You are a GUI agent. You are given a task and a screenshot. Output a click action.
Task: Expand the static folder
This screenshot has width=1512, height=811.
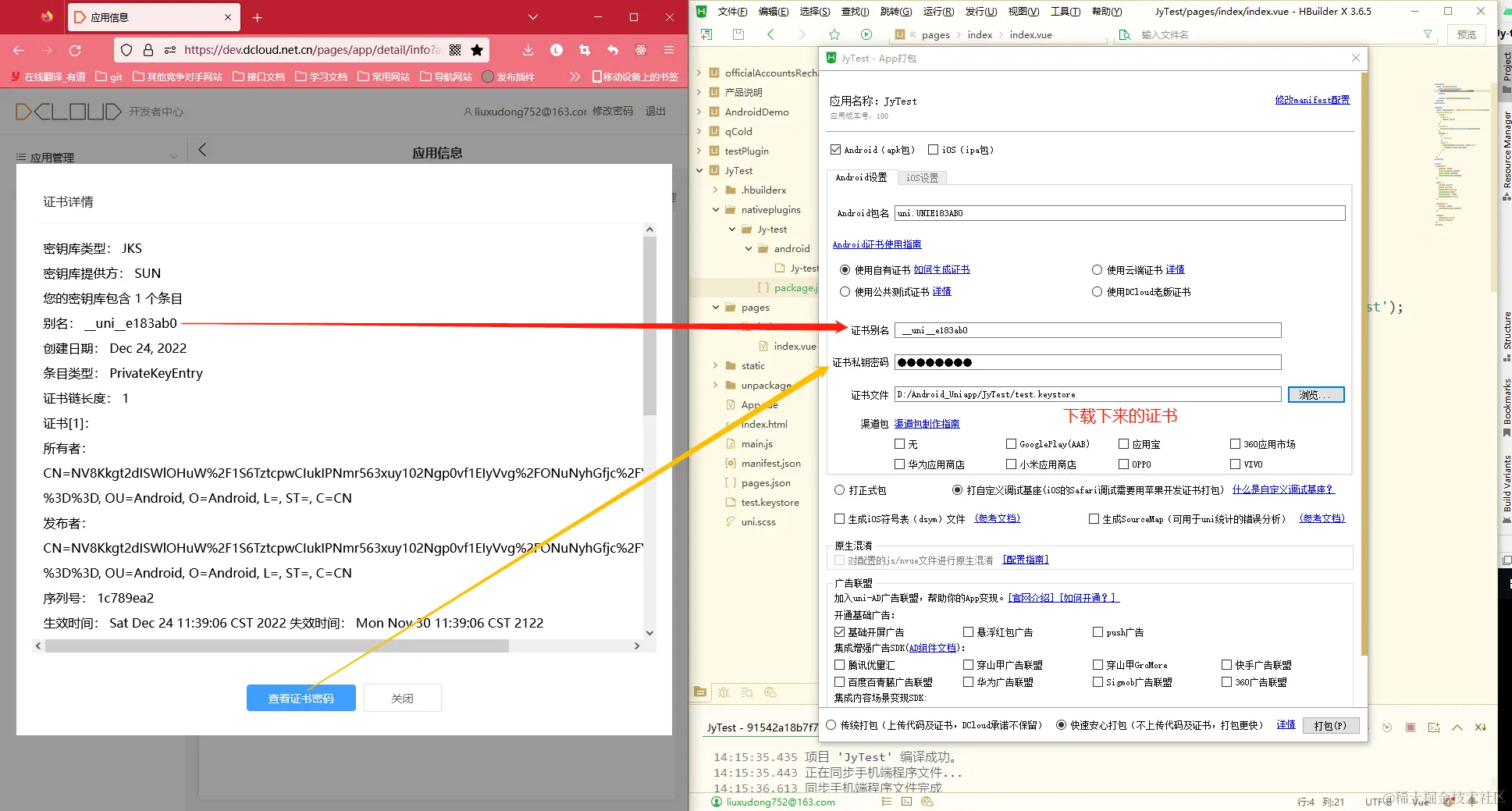tap(716, 365)
